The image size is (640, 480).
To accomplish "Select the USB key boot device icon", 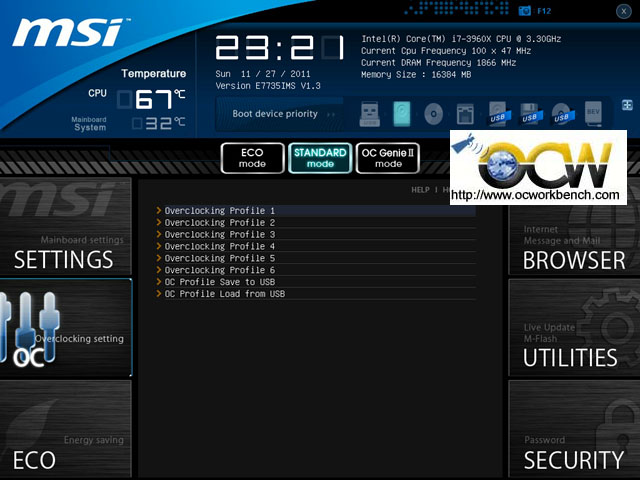I will click(x=370, y=113).
